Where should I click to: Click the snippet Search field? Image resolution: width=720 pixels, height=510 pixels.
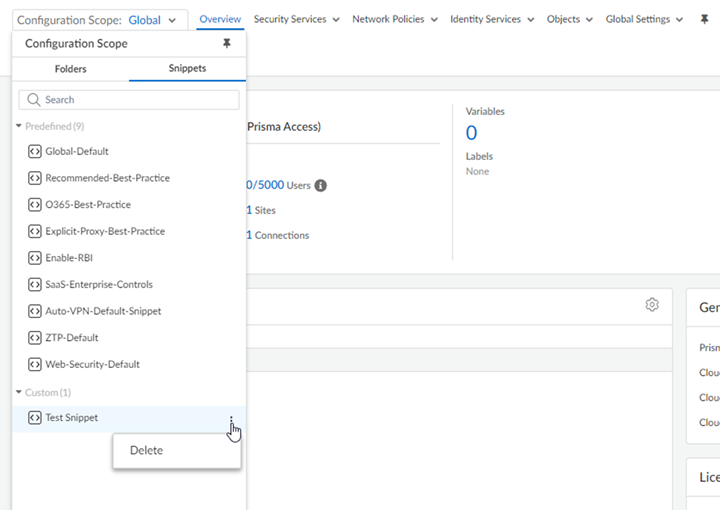pyautogui.click(x=130, y=100)
